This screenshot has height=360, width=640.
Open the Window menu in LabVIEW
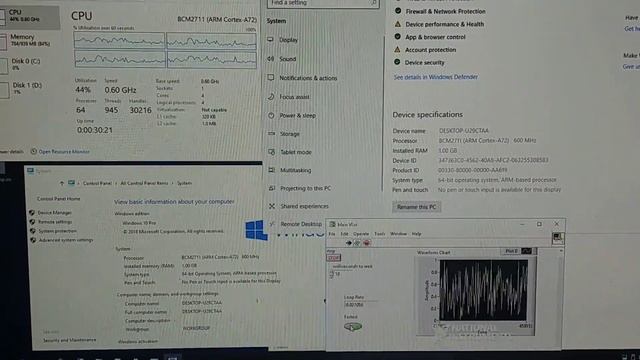398,234
